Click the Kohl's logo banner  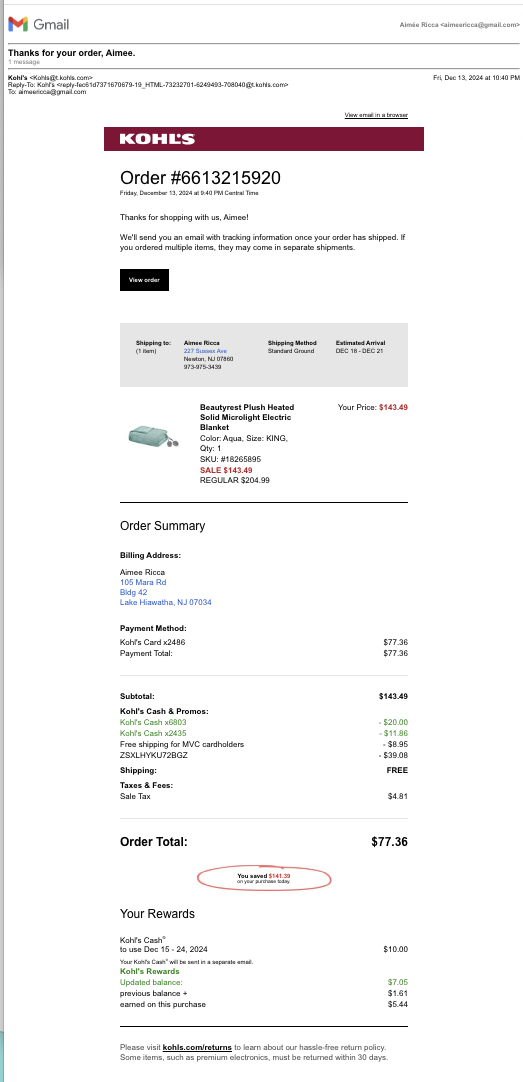264,139
